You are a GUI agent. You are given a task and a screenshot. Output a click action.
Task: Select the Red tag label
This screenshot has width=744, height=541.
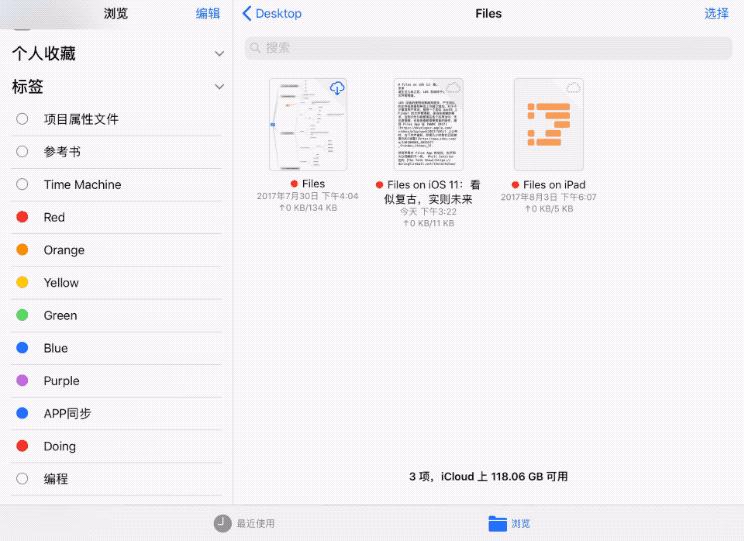coord(54,217)
